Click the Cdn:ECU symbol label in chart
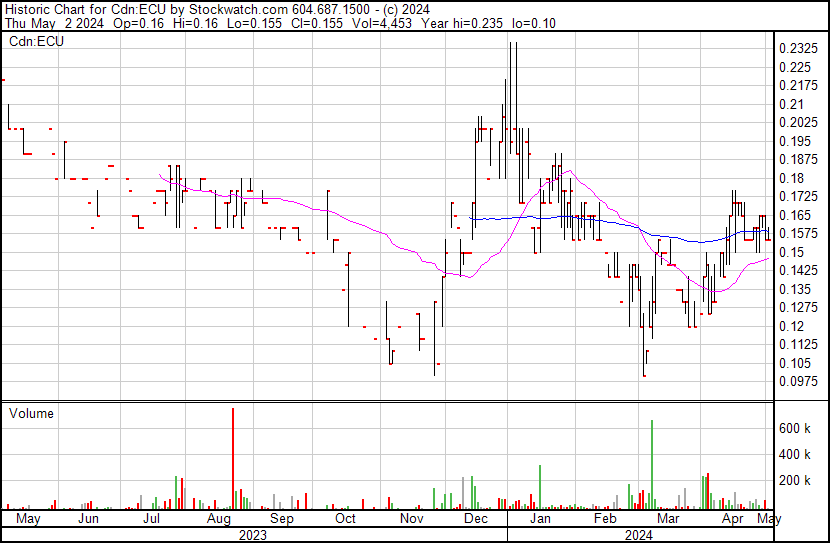 tap(37, 42)
